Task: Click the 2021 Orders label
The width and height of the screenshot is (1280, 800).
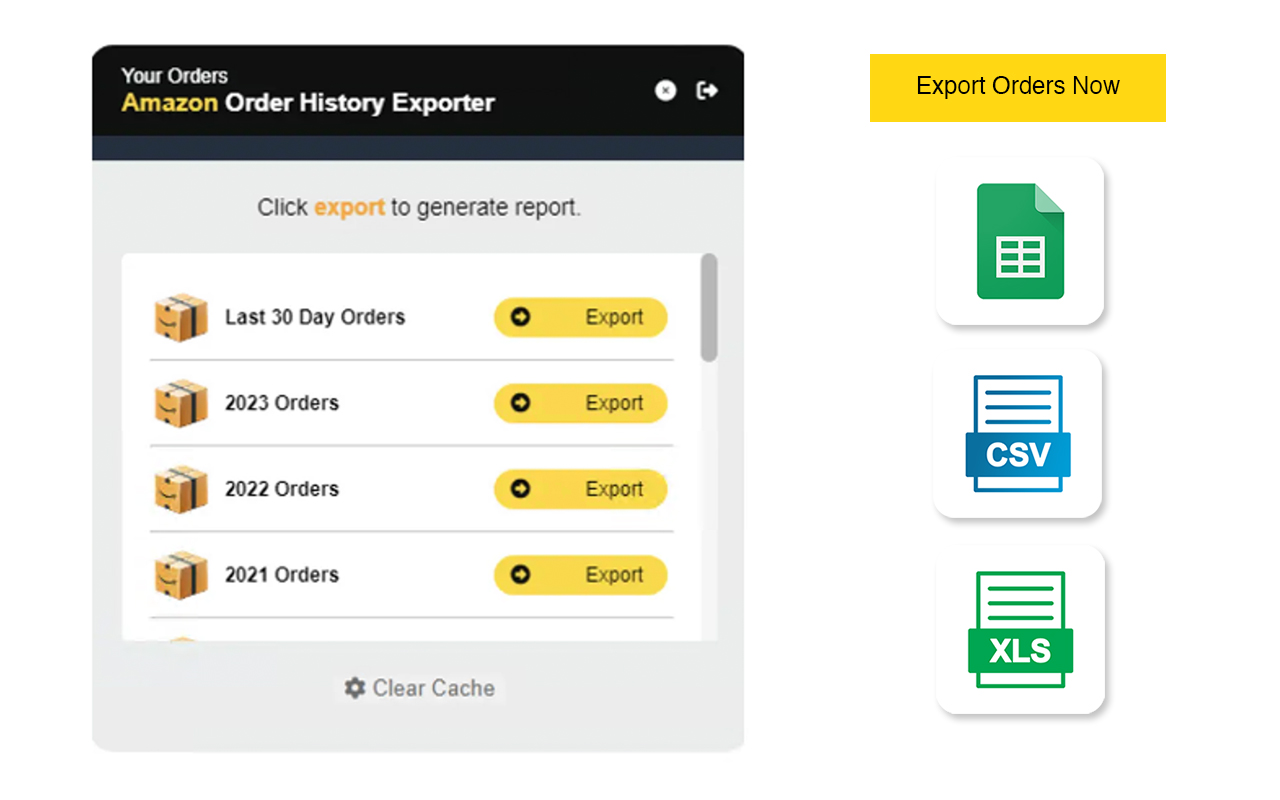Action: click(282, 575)
